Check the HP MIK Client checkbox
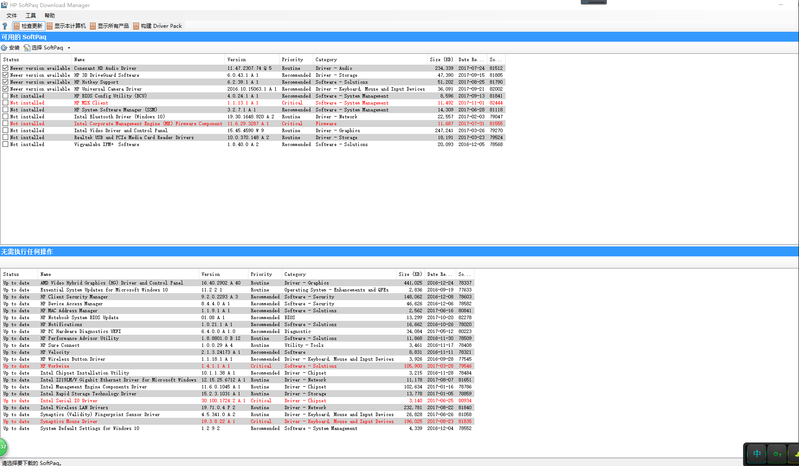The height and width of the screenshot is (466, 799). point(5,103)
